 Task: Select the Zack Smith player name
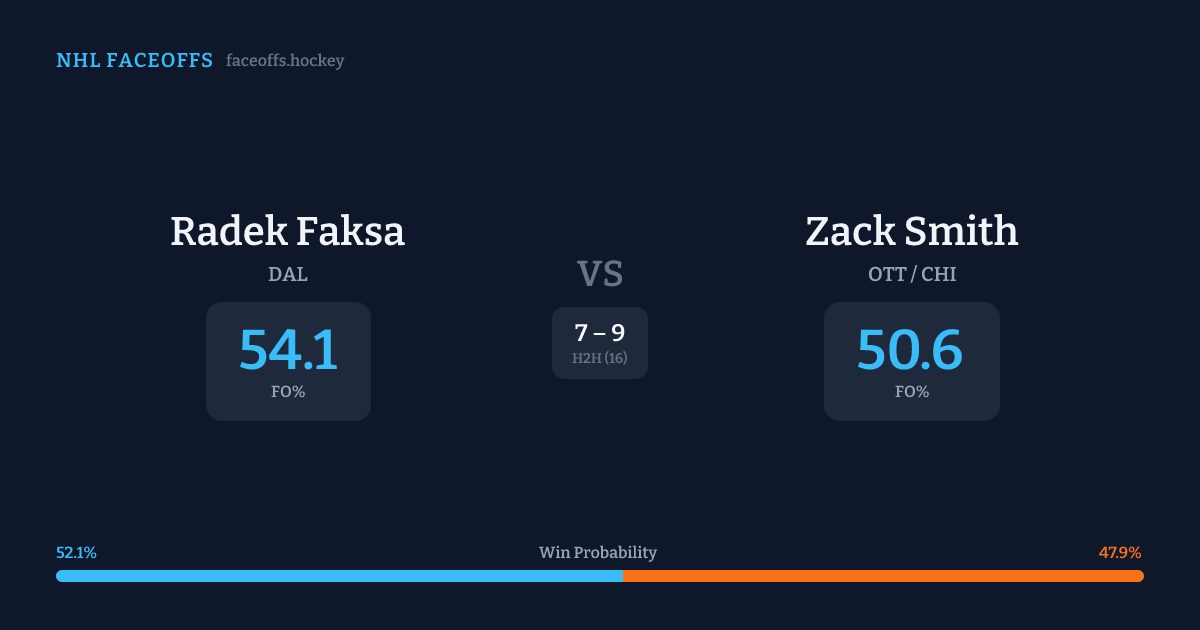(911, 231)
